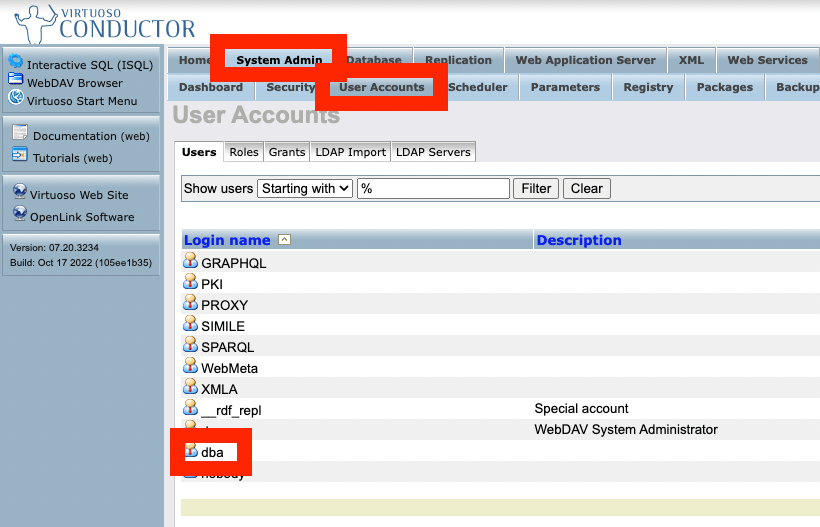Click the user icon beside SIMILE
The image size is (820, 527).
pyautogui.click(x=190, y=323)
